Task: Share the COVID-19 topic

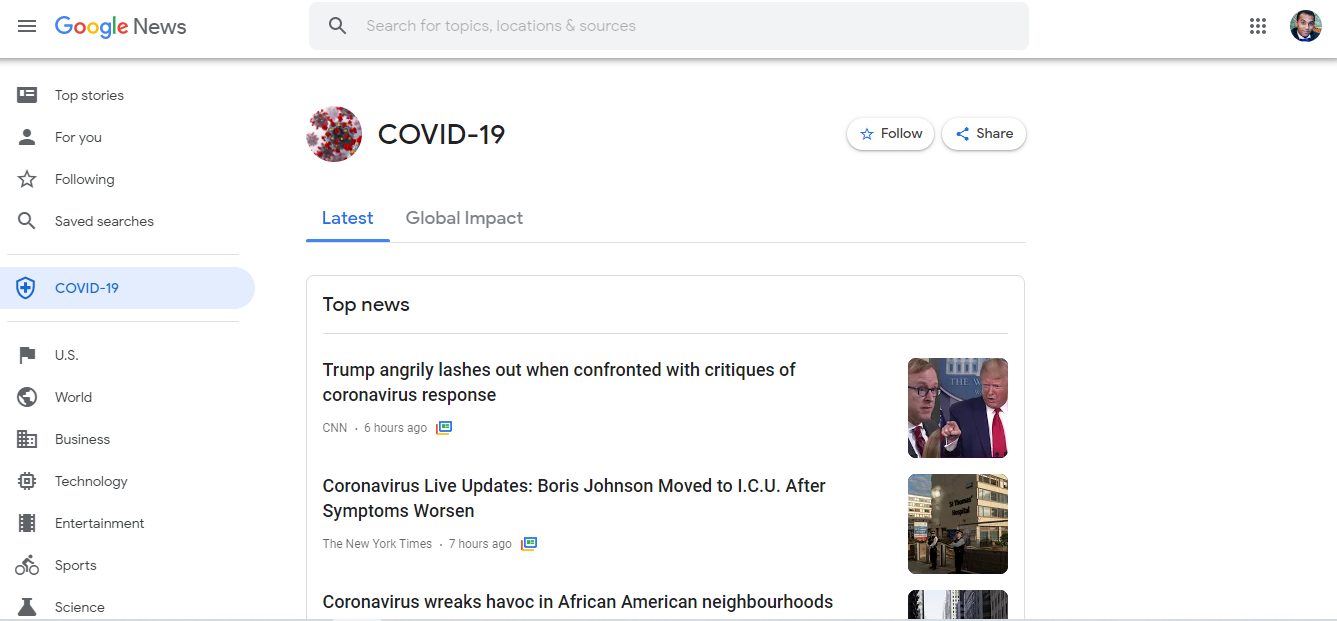Action: (984, 134)
